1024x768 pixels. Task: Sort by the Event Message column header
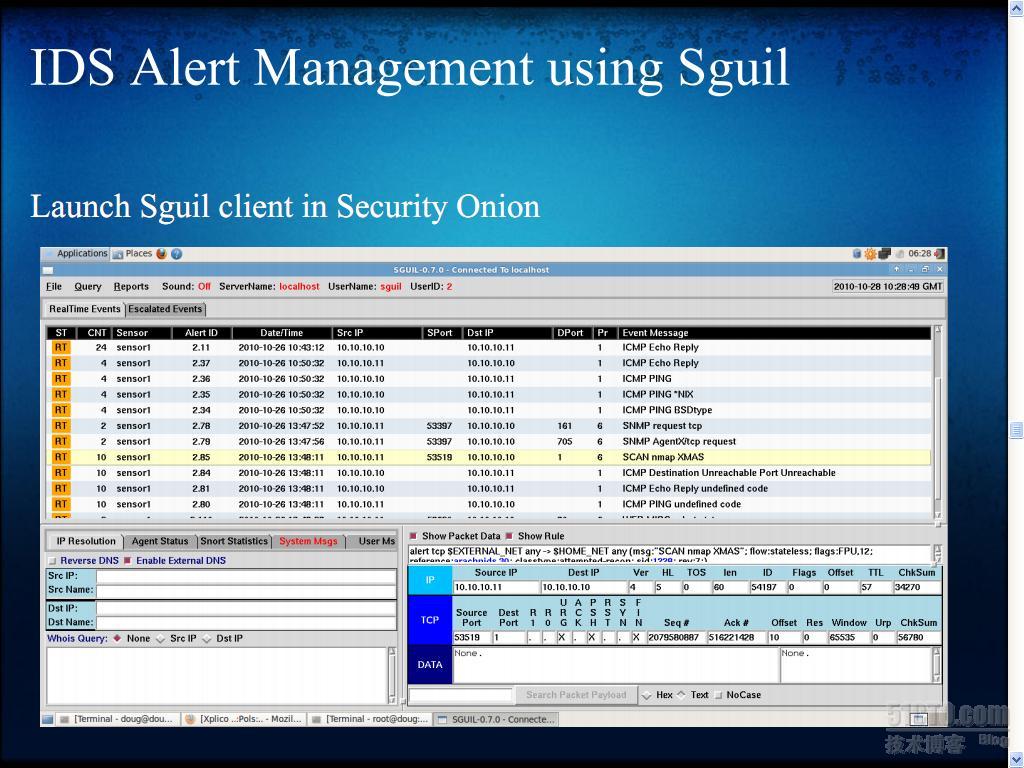click(x=774, y=332)
